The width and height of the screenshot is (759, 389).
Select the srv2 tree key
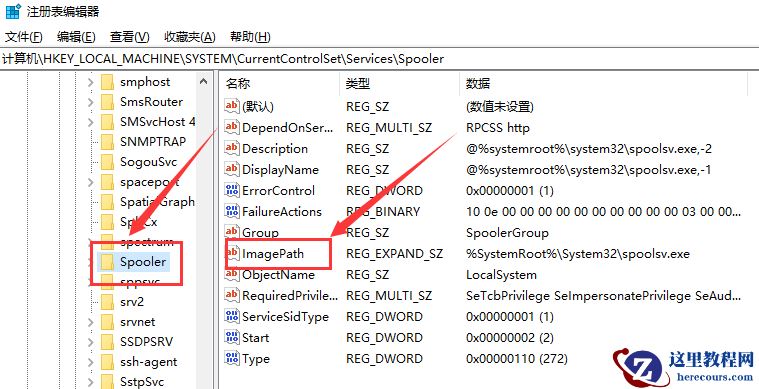pyautogui.click(x=132, y=302)
